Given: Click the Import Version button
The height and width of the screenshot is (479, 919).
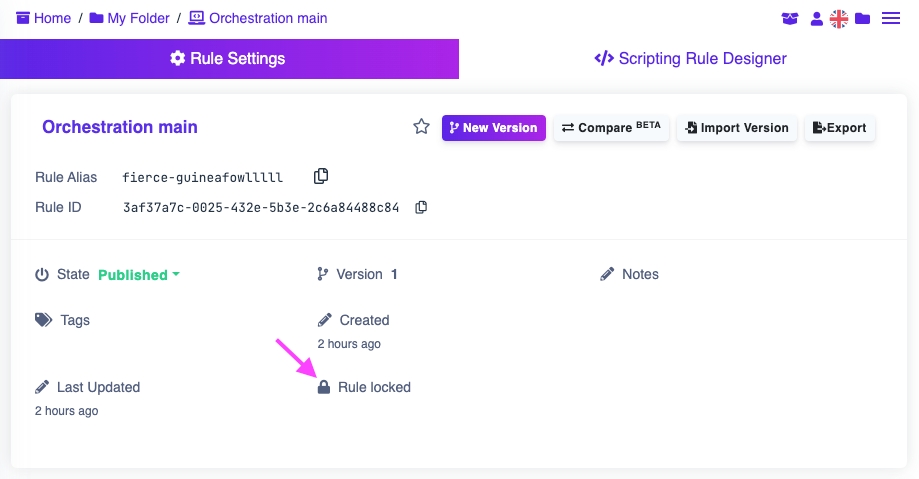Looking at the screenshot, I should (737, 128).
